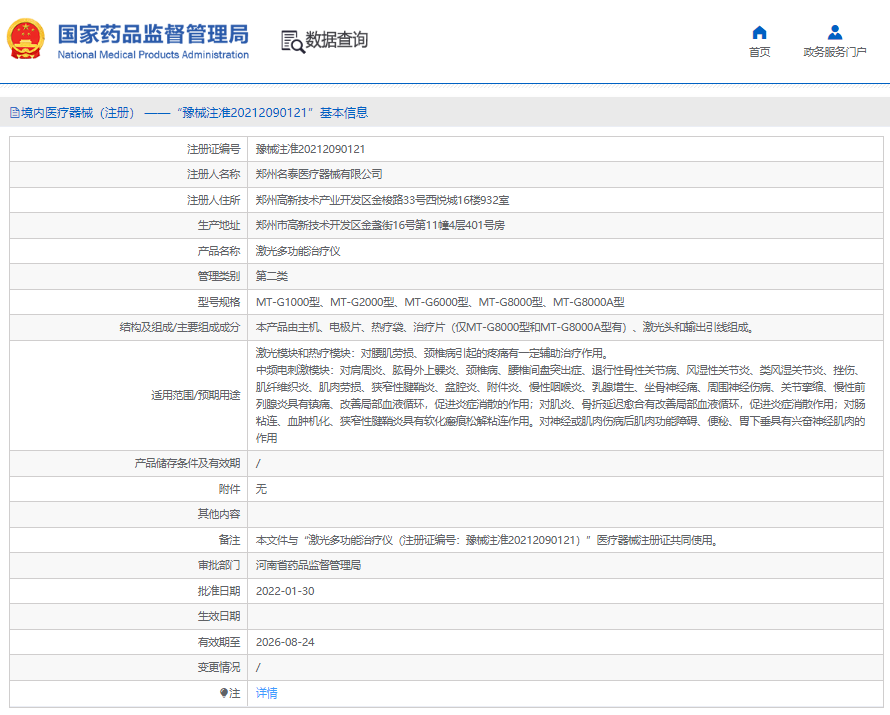Click the national emblem logo

coord(26,39)
